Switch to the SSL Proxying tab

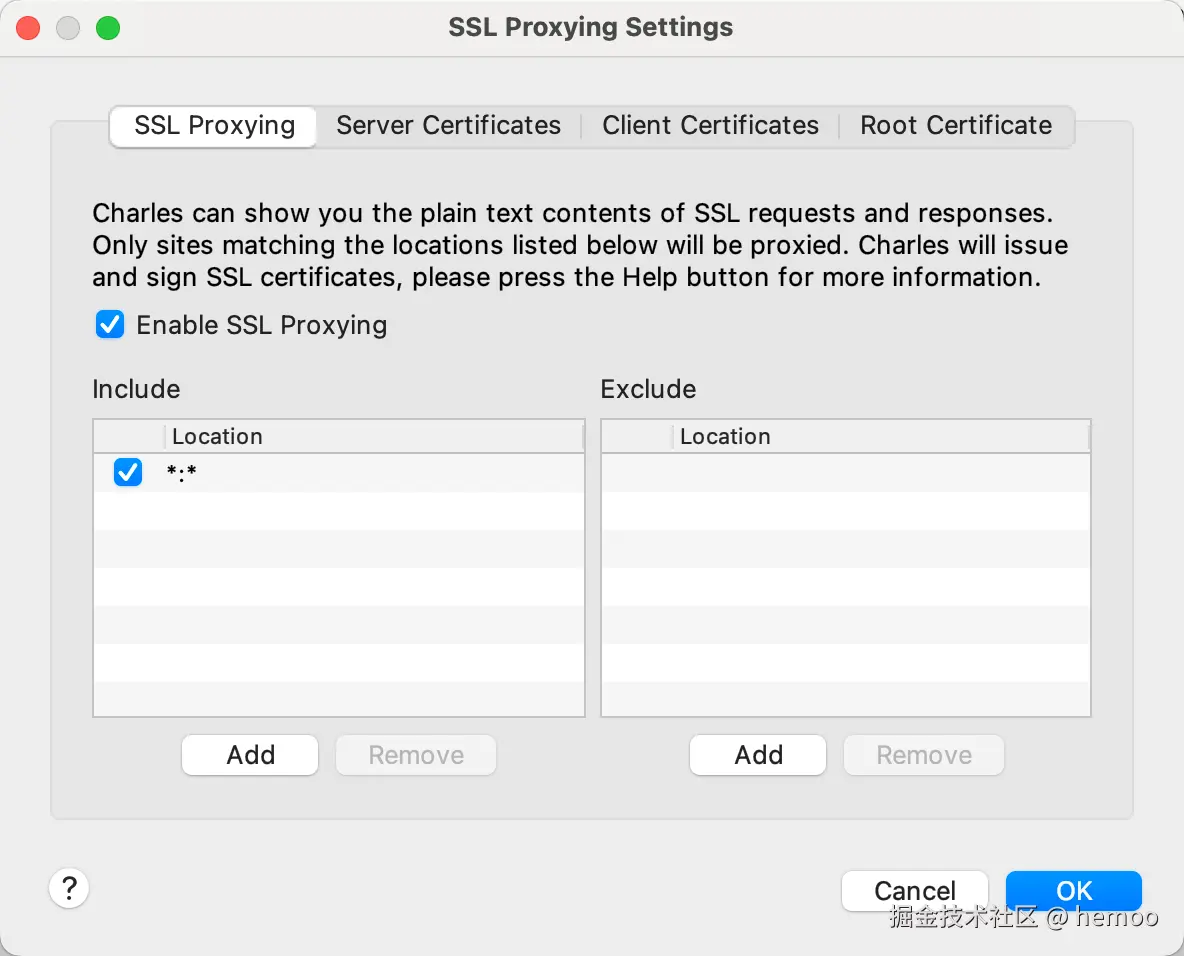coord(214,126)
